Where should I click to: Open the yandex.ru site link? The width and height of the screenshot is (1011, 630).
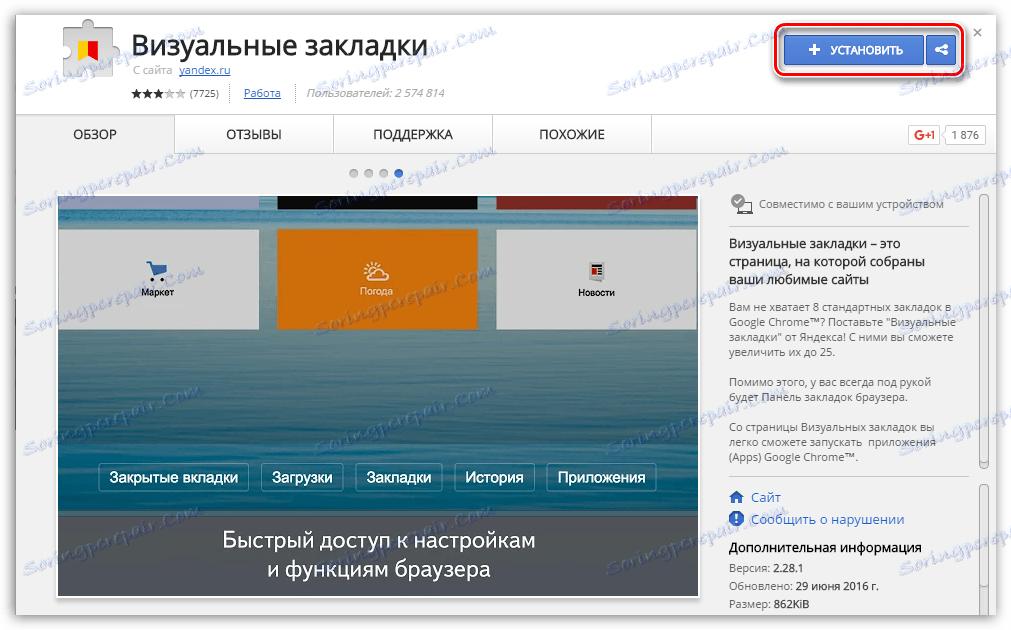(204, 70)
